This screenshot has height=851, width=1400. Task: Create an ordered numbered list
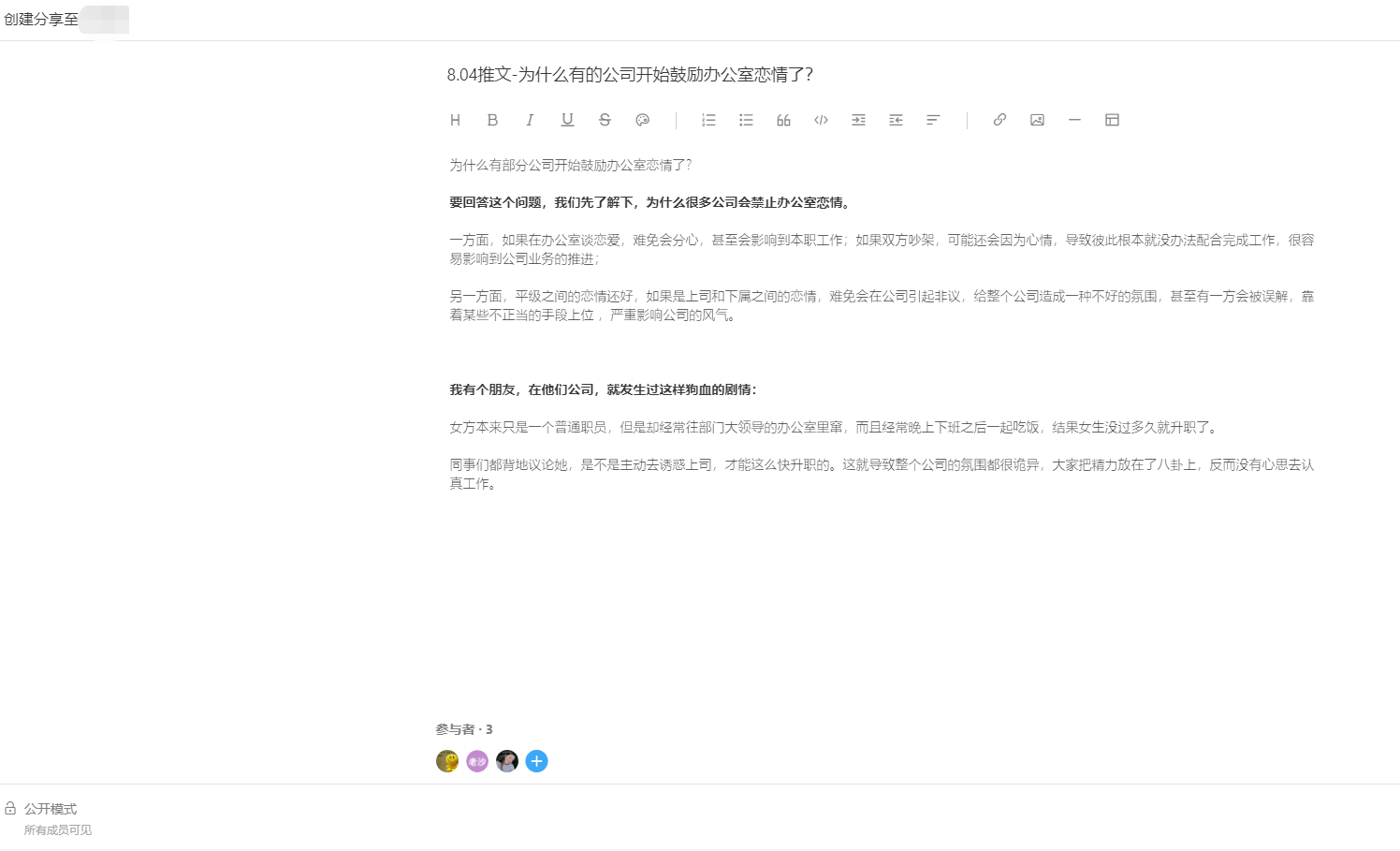click(708, 120)
